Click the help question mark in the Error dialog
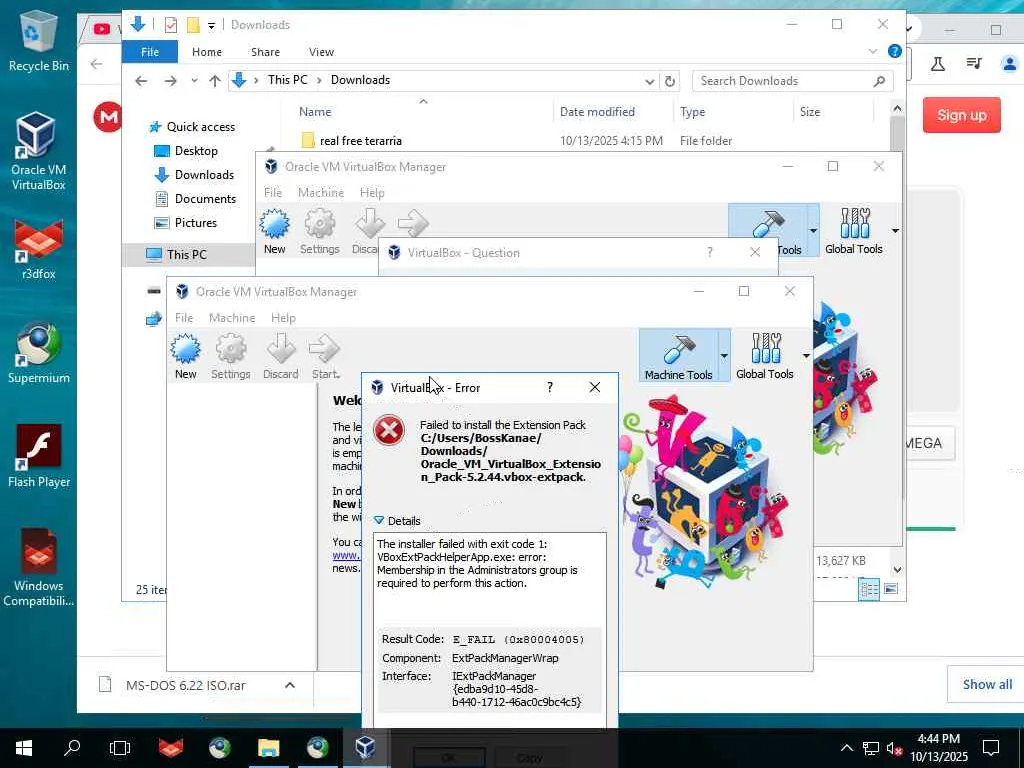The height and width of the screenshot is (768, 1024). 550,387
